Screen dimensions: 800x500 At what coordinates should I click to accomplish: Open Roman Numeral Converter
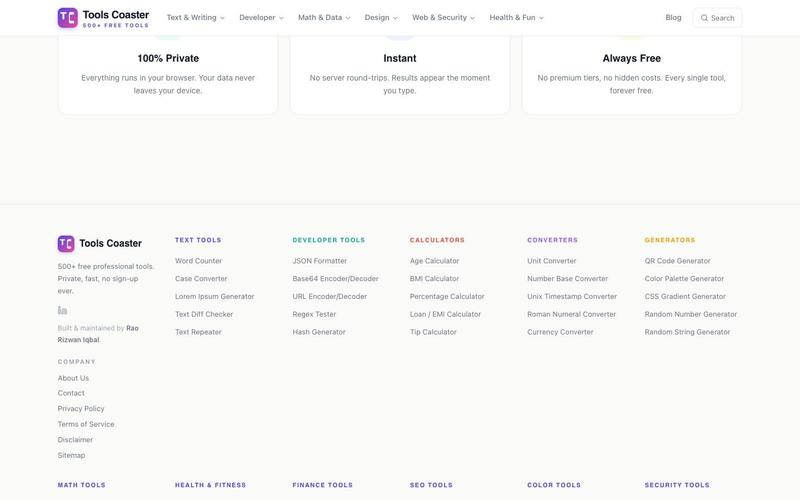571,314
